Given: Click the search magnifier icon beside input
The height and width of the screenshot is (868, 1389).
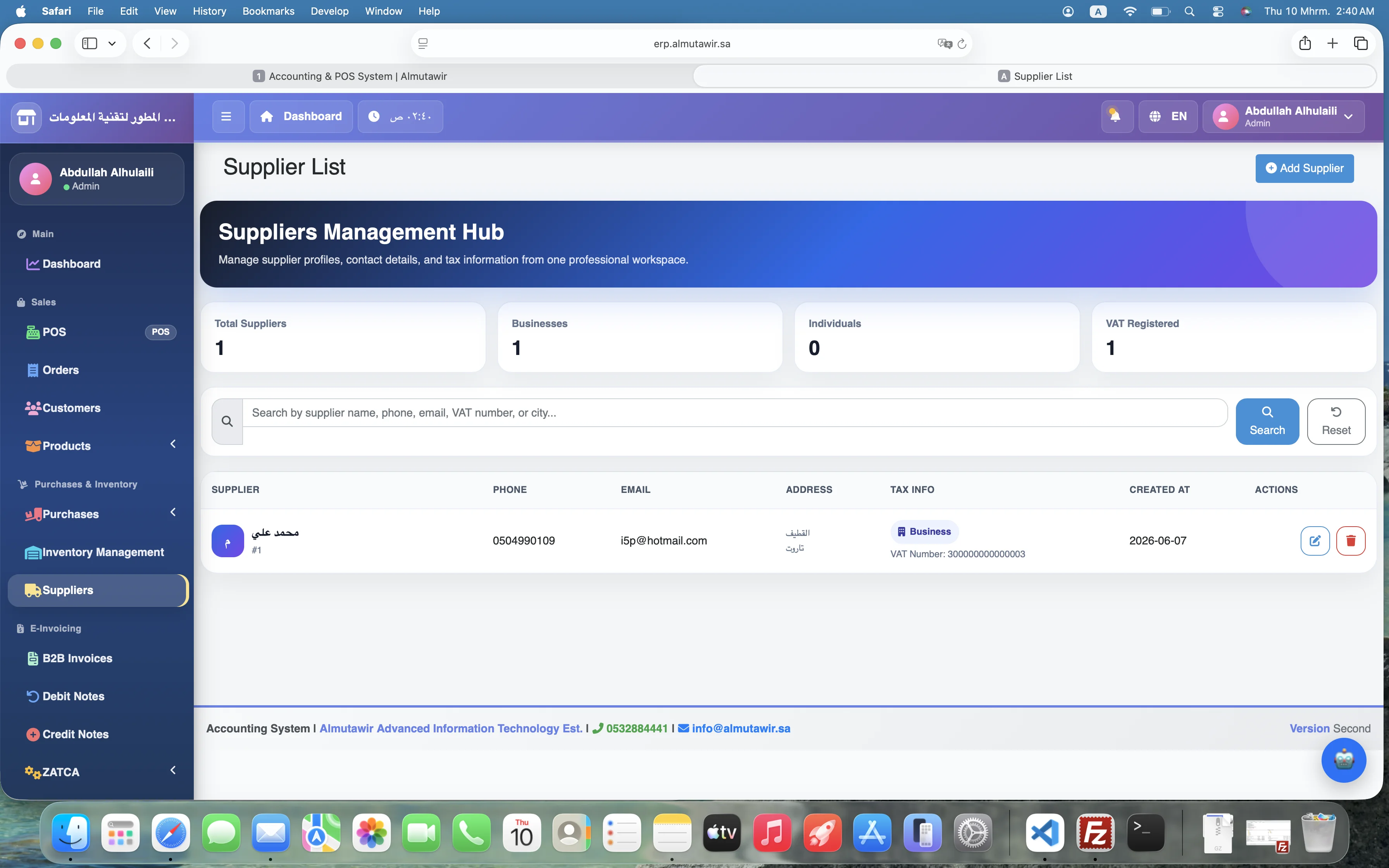Looking at the screenshot, I should (227, 421).
